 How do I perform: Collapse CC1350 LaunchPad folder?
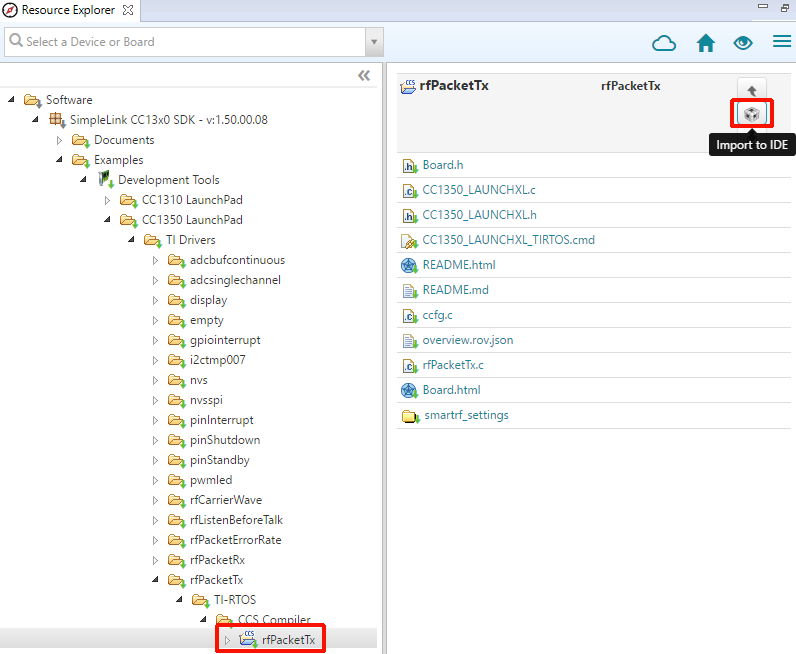[x=107, y=219]
